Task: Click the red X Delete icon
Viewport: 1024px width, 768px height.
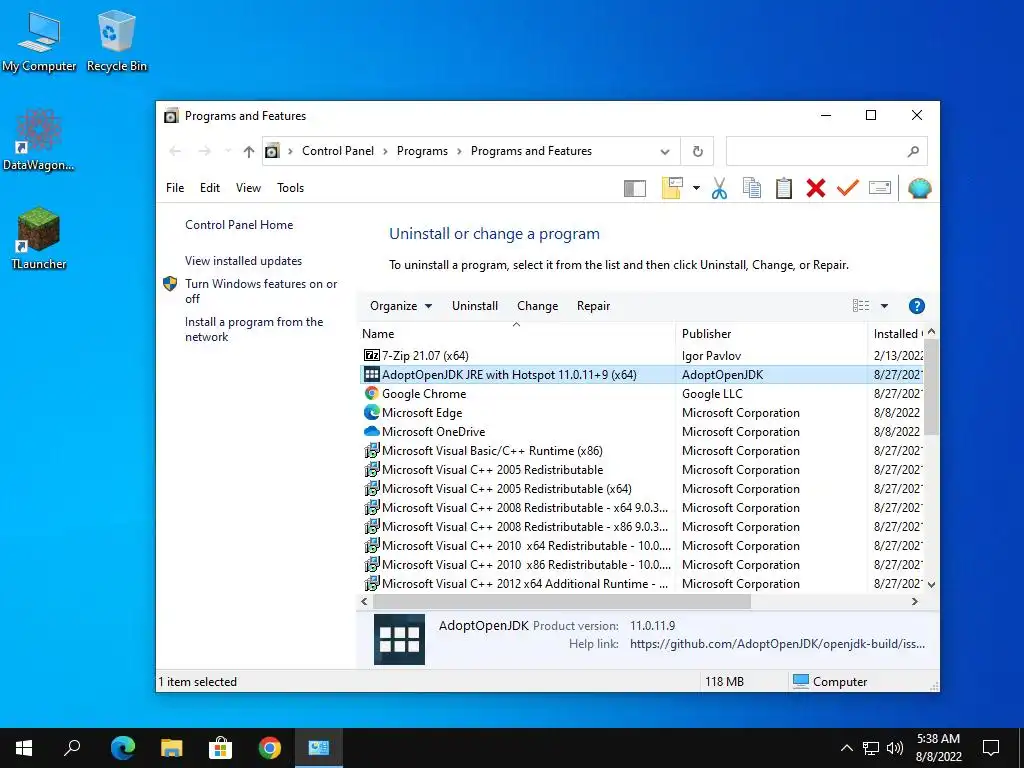Action: 816,188
